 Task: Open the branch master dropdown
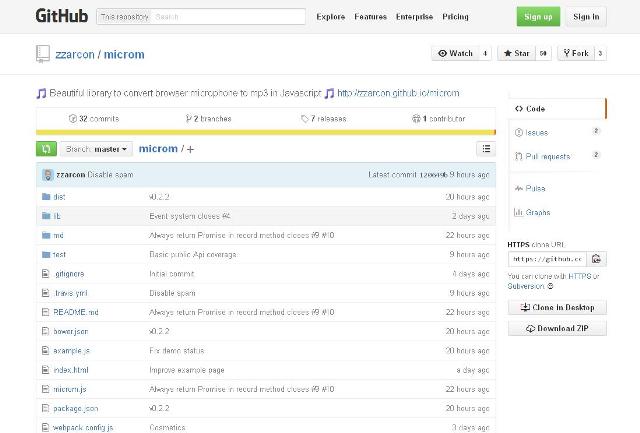[x=96, y=149]
